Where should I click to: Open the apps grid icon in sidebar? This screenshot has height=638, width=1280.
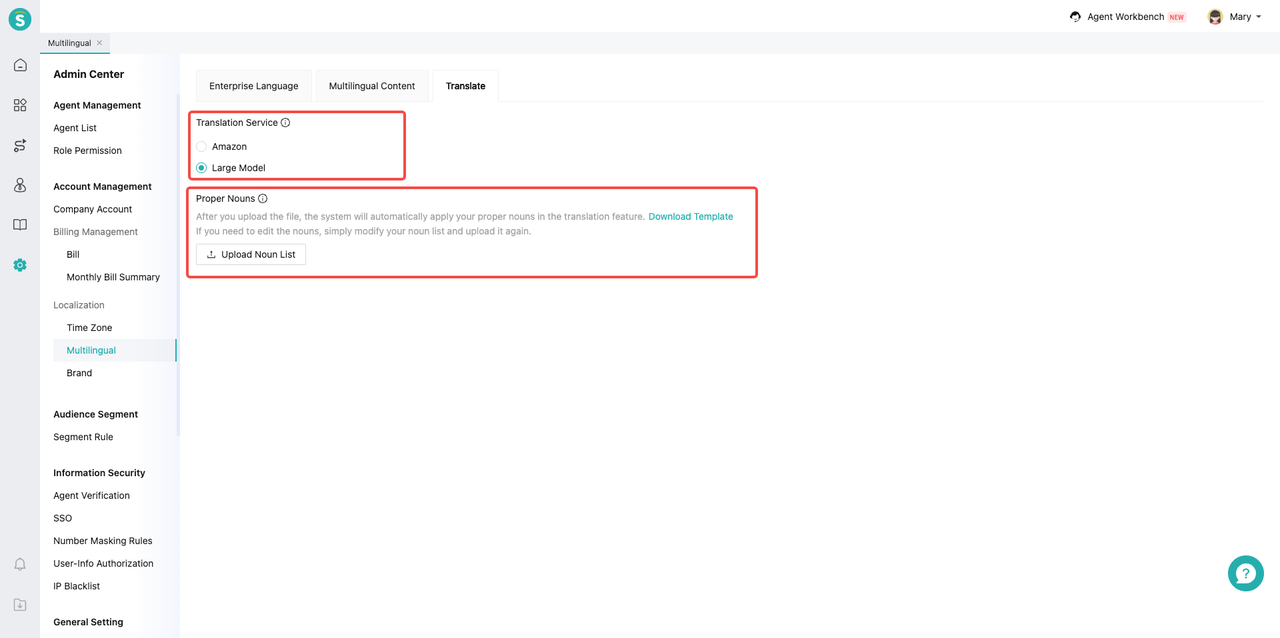coord(20,105)
